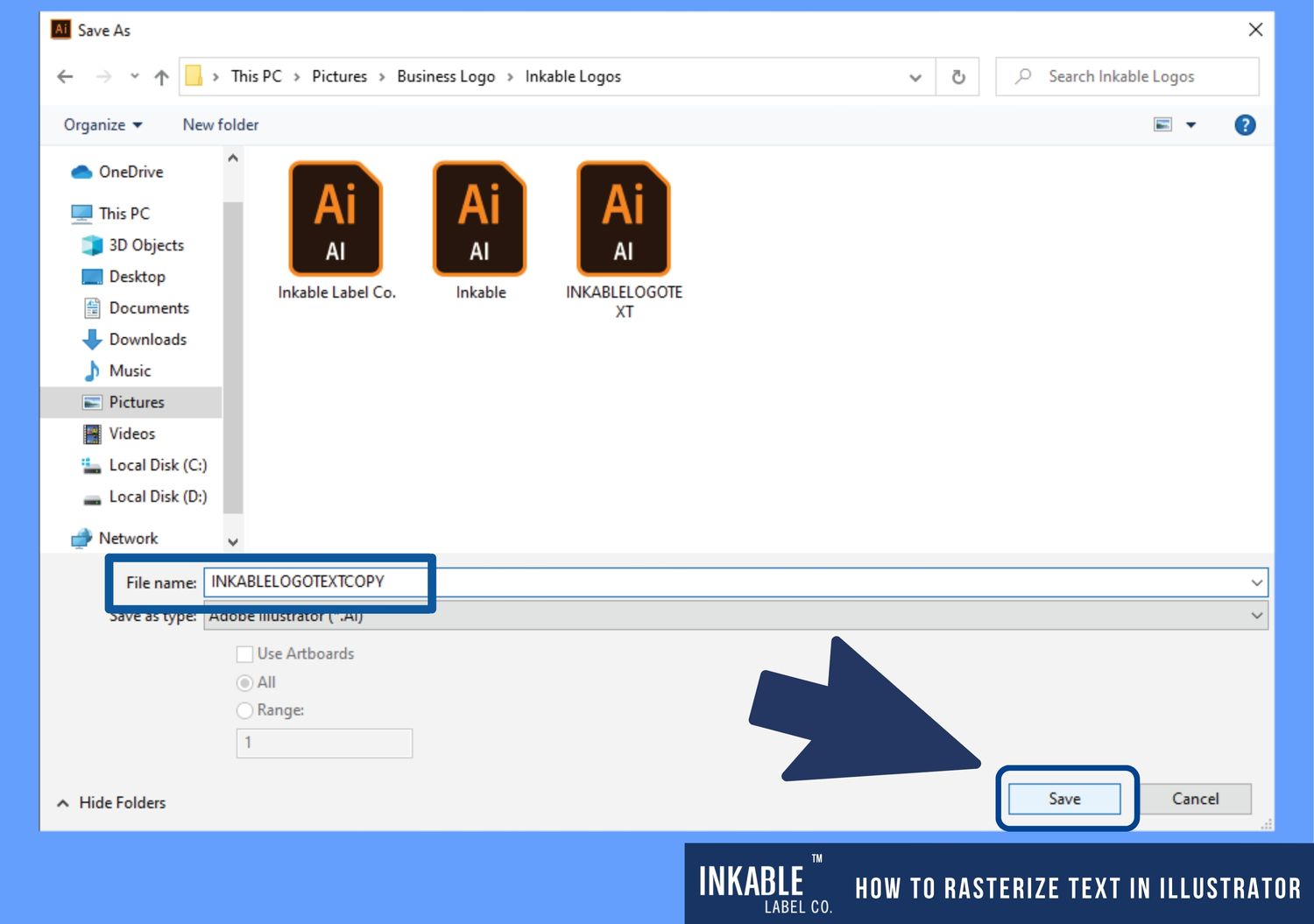Image resolution: width=1314 pixels, height=924 pixels.
Task: Open the Save as type dropdown
Action: click(x=1256, y=616)
